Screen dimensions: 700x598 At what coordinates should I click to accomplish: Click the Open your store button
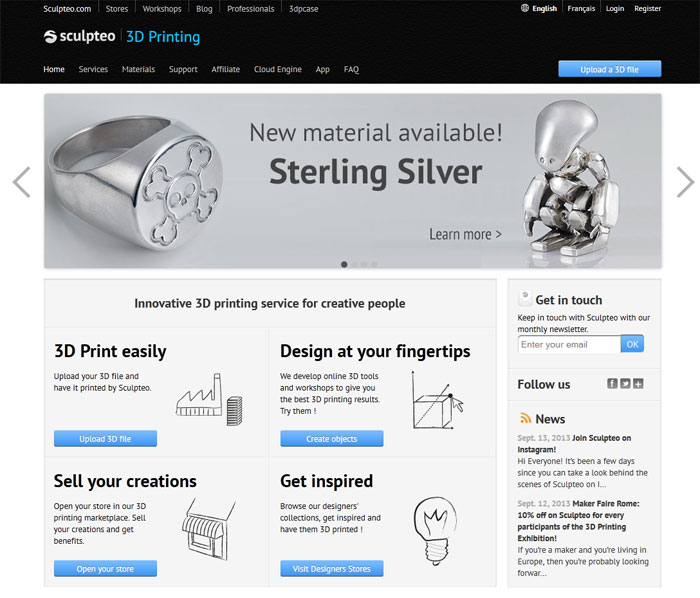coord(105,569)
